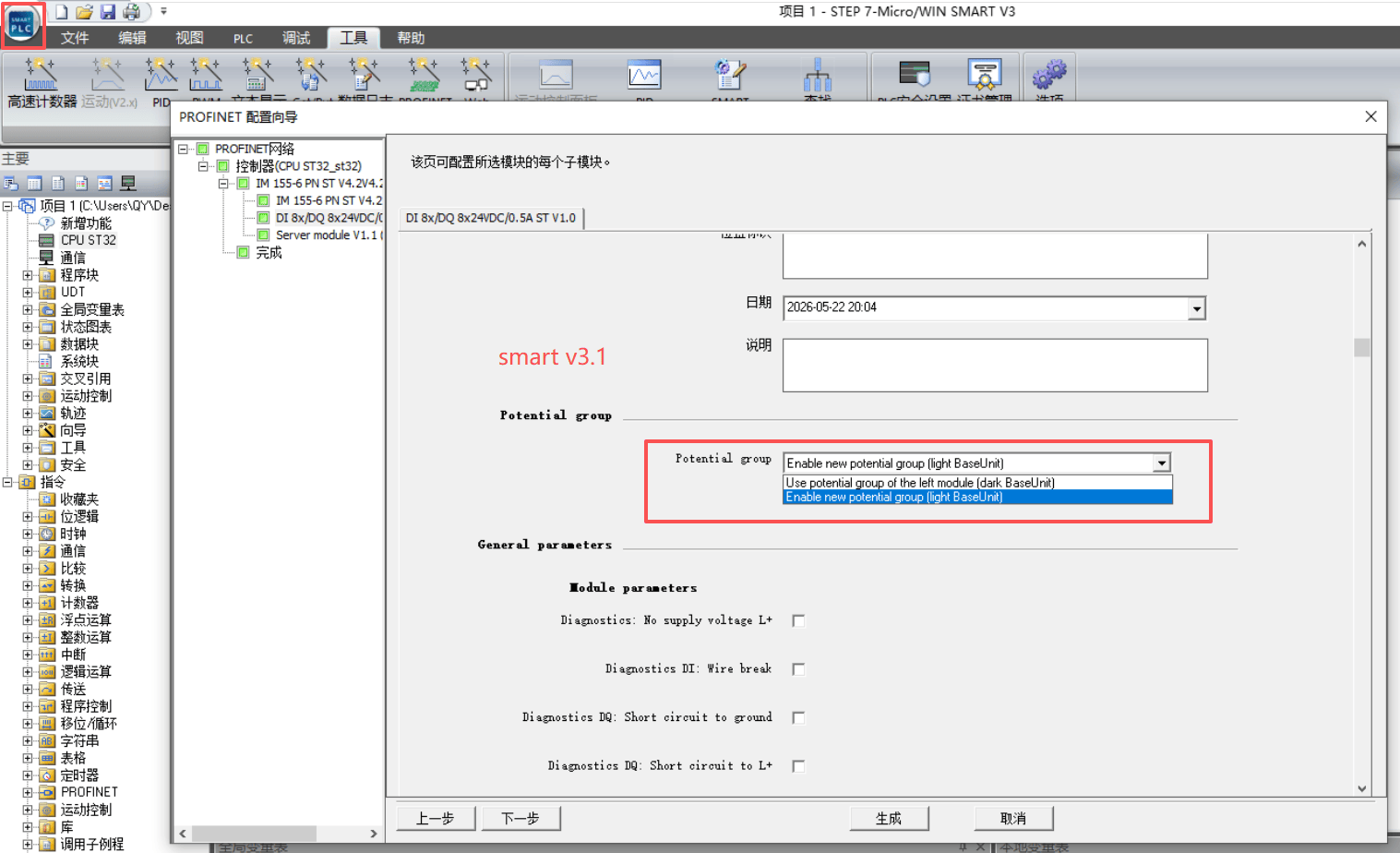Click the 取消 button
Viewport: 1400px width, 853px height.
tap(1013, 819)
